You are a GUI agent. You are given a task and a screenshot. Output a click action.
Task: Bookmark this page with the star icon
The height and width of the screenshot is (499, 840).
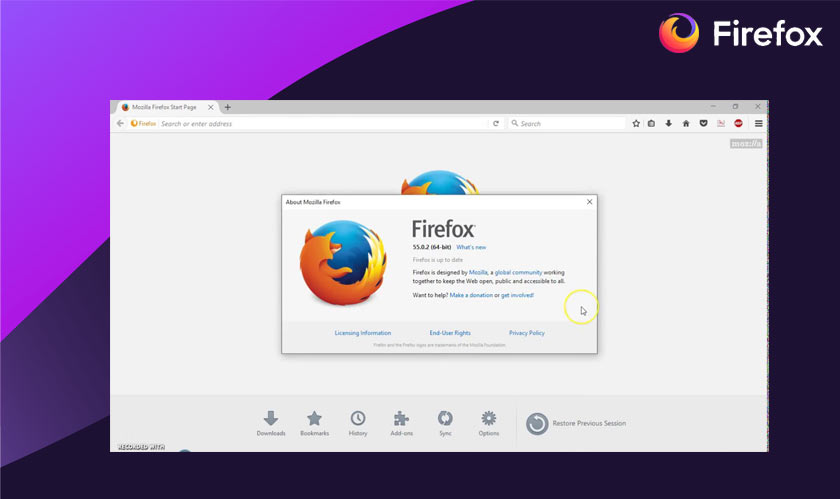click(x=636, y=123)
